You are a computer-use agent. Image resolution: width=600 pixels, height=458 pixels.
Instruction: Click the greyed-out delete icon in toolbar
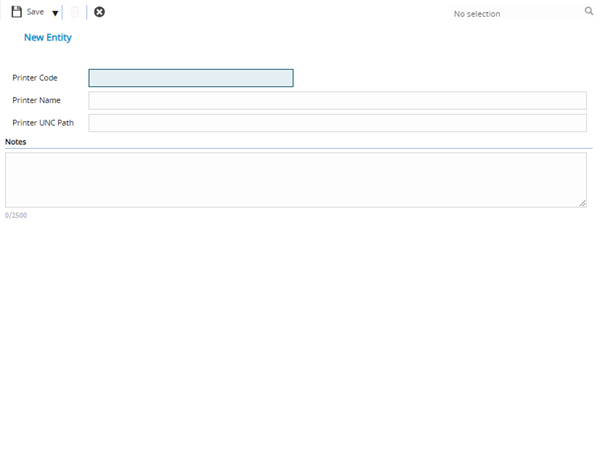pos(74,12)
